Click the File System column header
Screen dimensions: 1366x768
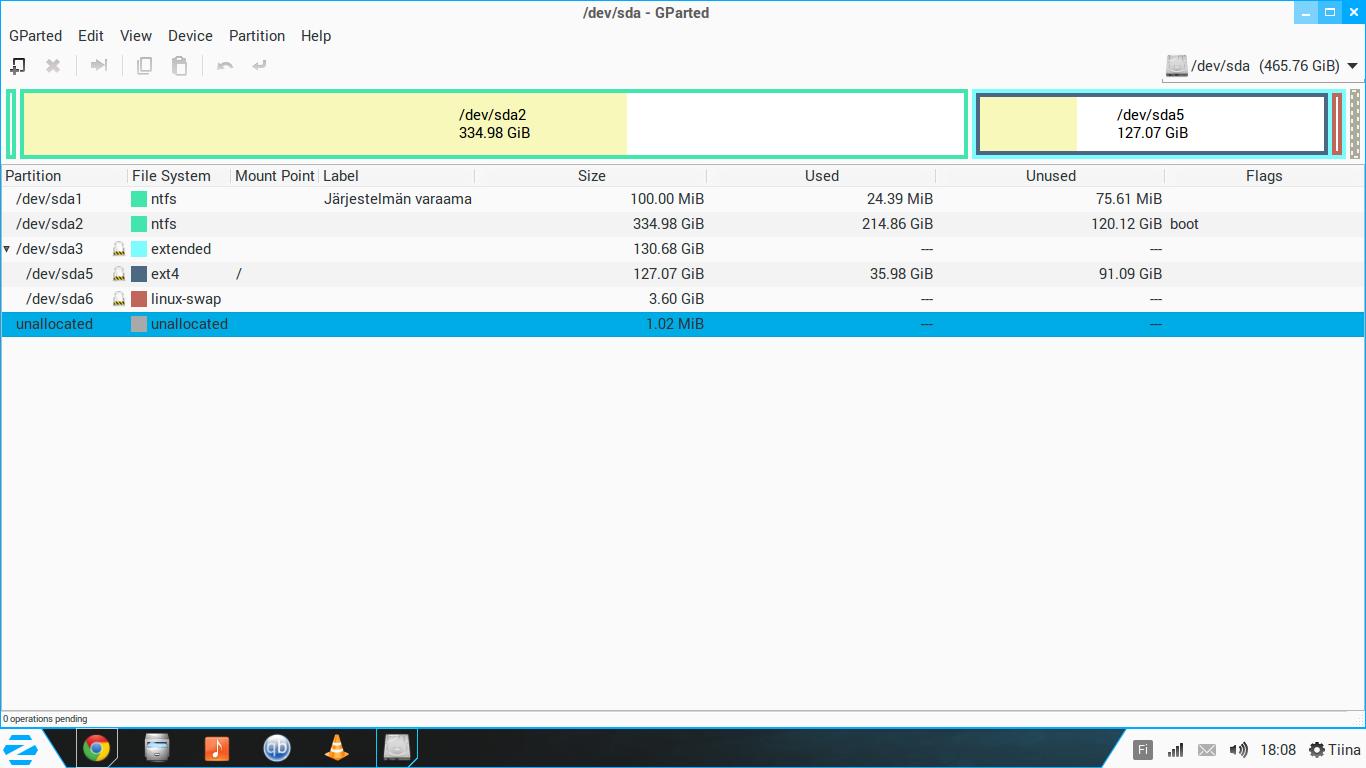click(171, 176)
